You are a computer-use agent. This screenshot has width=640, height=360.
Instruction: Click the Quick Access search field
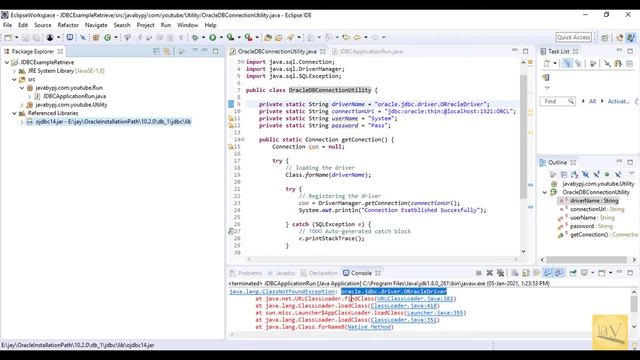pos(573,38)
